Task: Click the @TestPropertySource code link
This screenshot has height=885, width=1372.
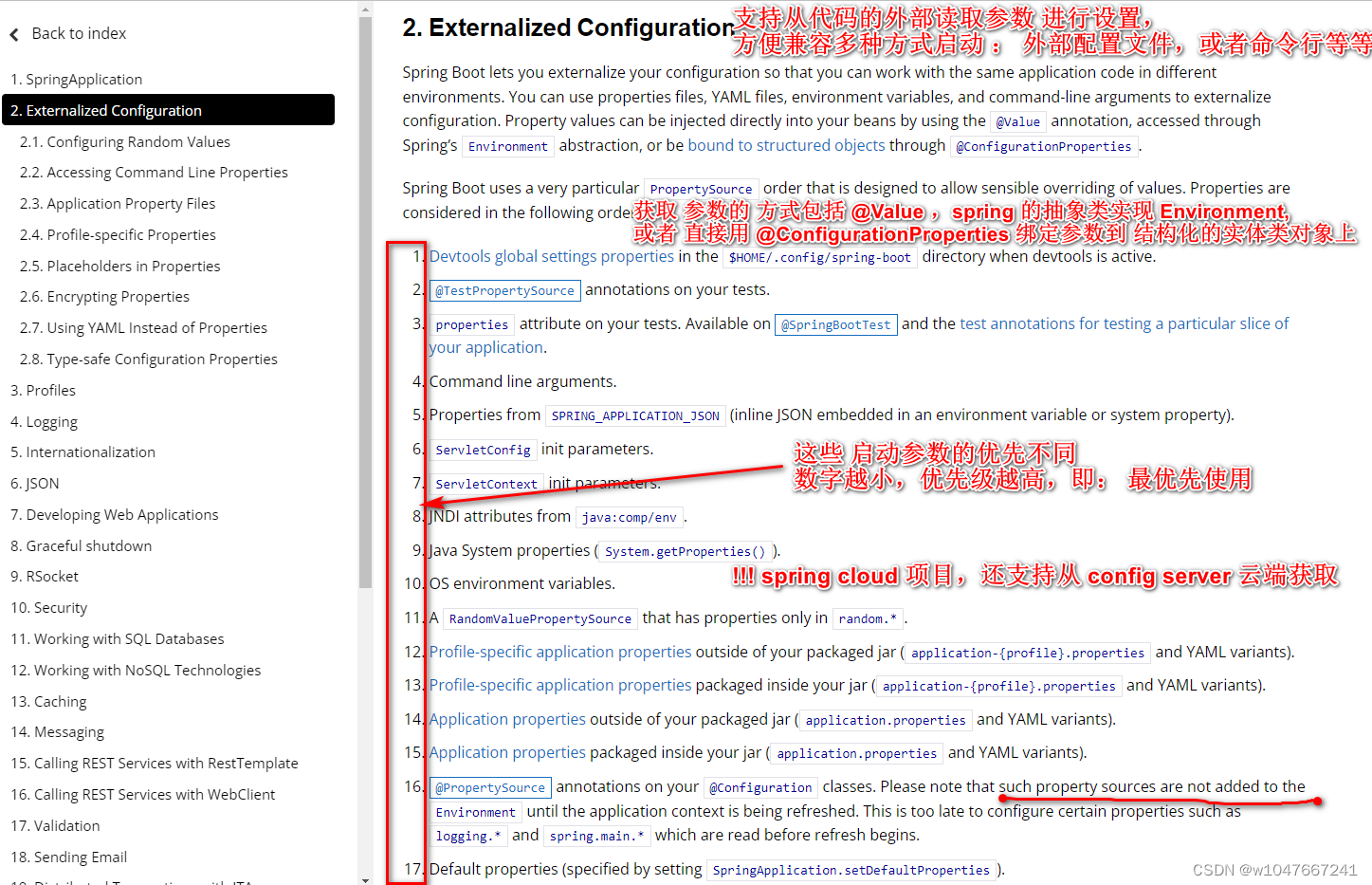Action: point(504,290)
